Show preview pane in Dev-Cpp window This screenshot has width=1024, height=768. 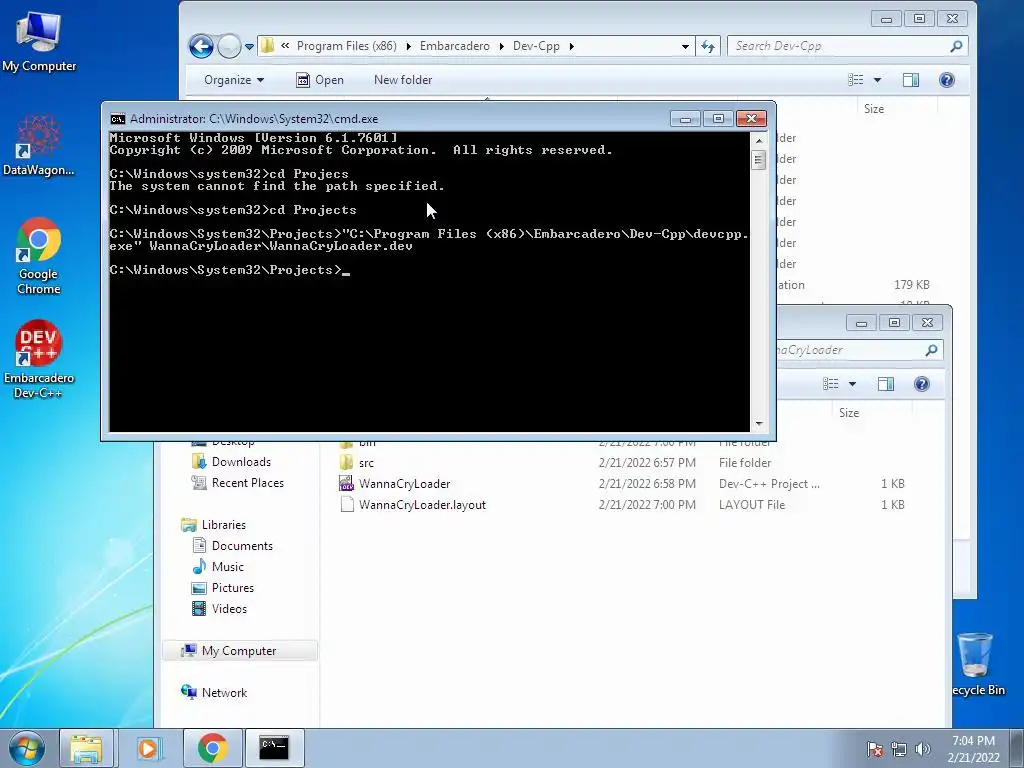[x=910, y=80]
